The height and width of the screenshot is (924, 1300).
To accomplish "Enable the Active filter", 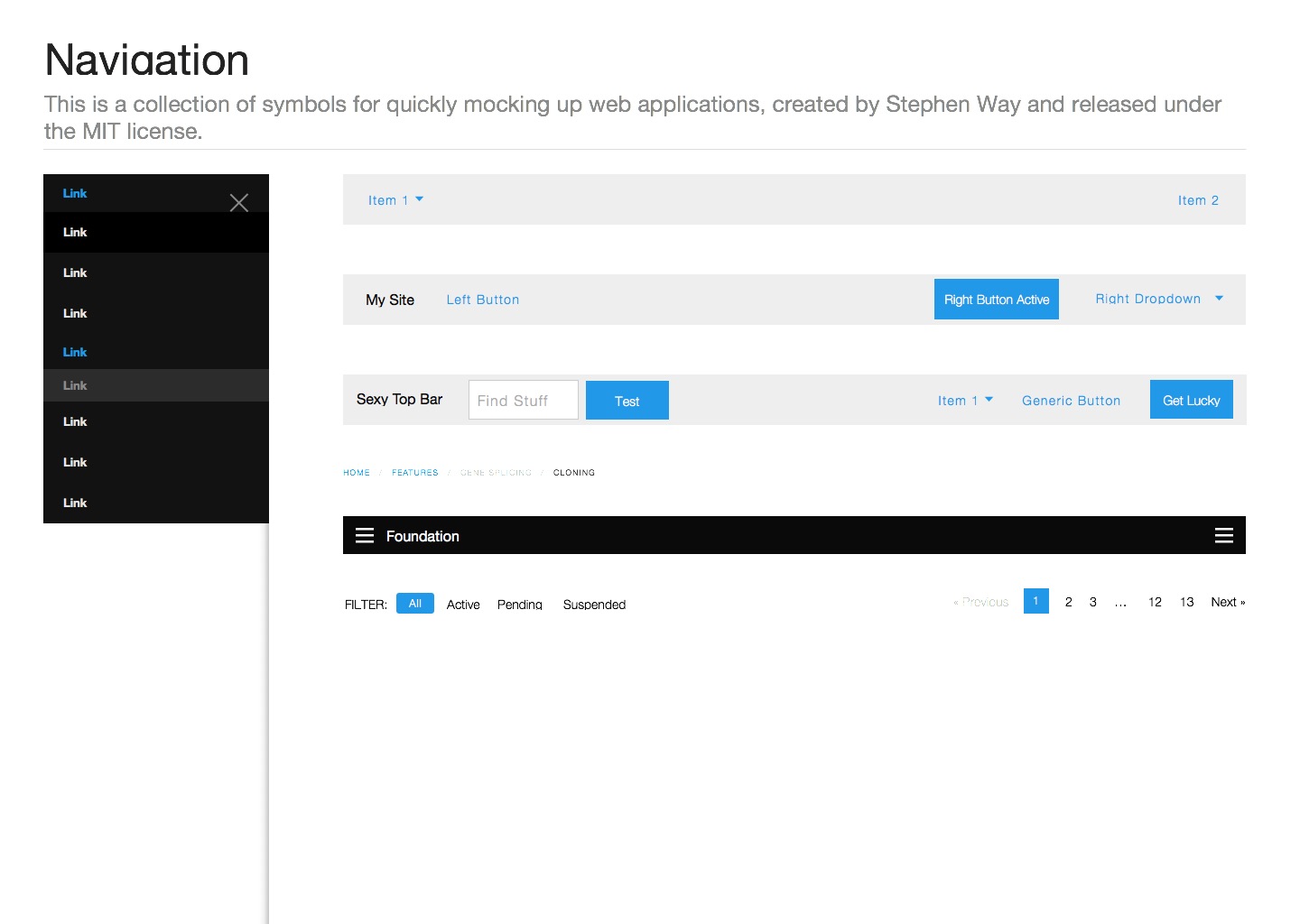I will pos(462,604).
